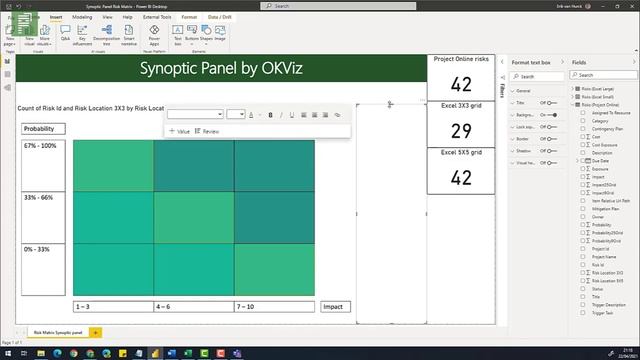This screenshot has width=640, height=360.
Task: Open Microsoft Edge from taskbar
Action: [x=57, y=353]
